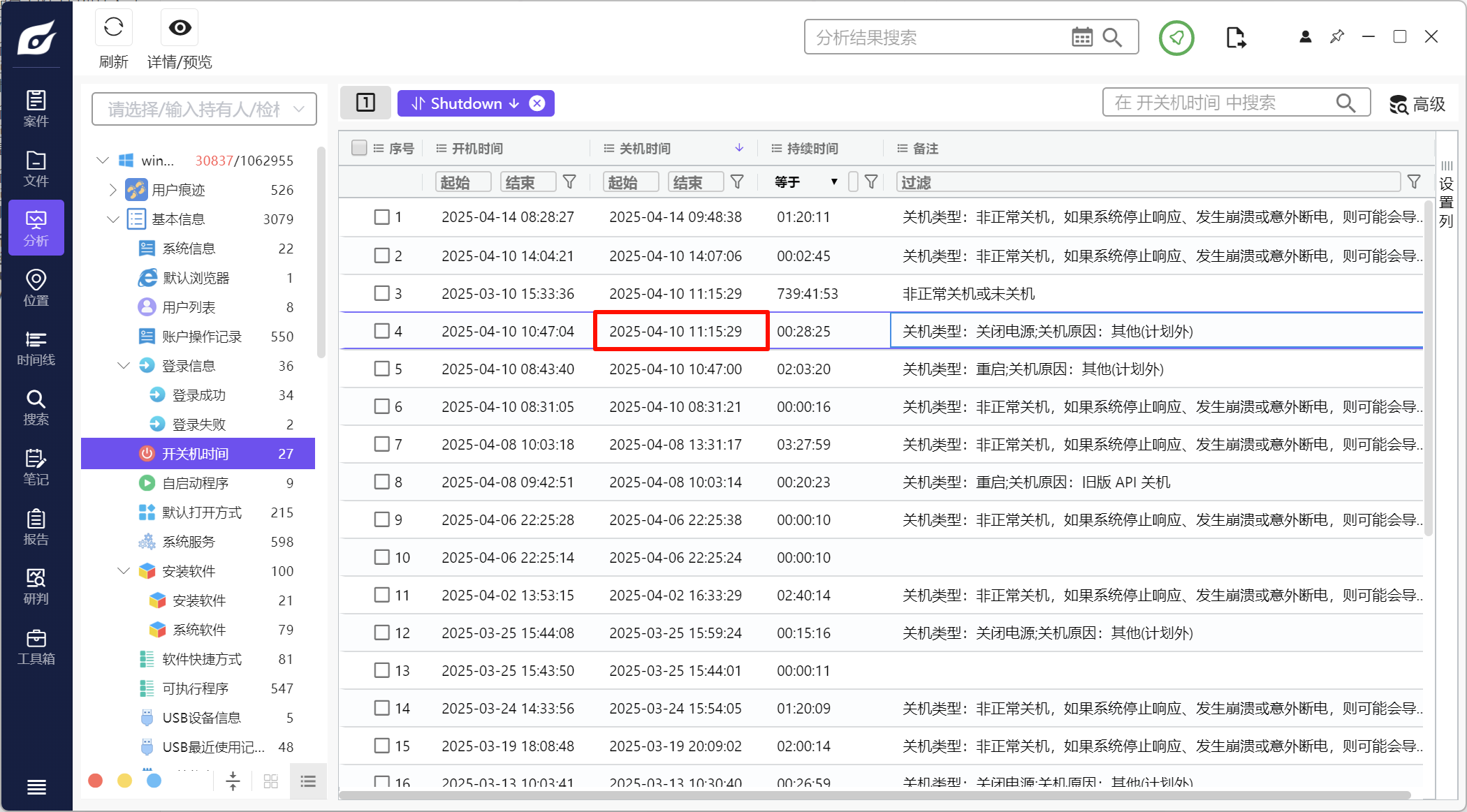Check row 8 checkbox
The height and width of the screenshot is (812, 1467).
click(381, 482)
